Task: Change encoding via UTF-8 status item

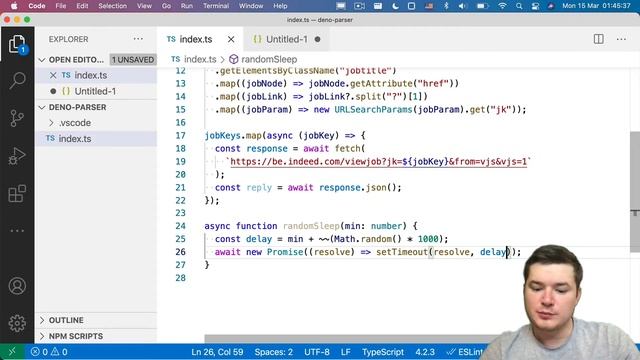Action: [x=317, y=351]
